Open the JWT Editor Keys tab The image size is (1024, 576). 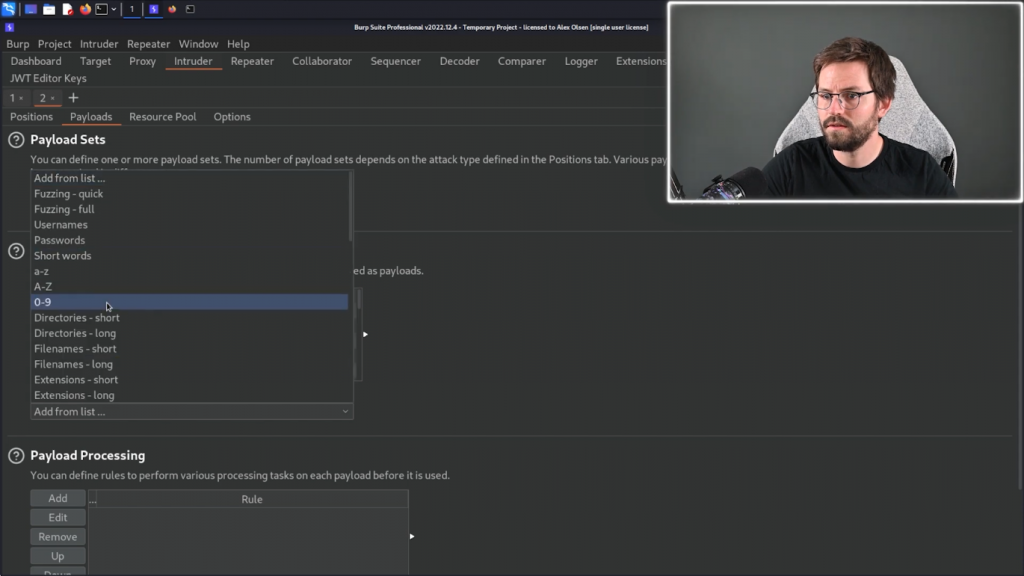(x=48, y=78)
